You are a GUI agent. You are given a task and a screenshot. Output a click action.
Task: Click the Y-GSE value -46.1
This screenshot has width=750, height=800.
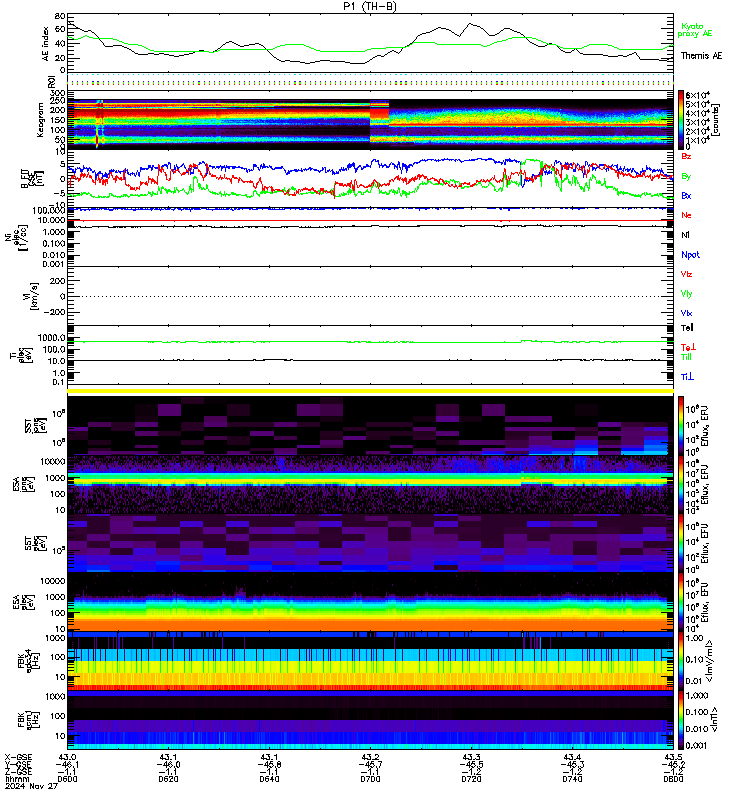[67, 764]
